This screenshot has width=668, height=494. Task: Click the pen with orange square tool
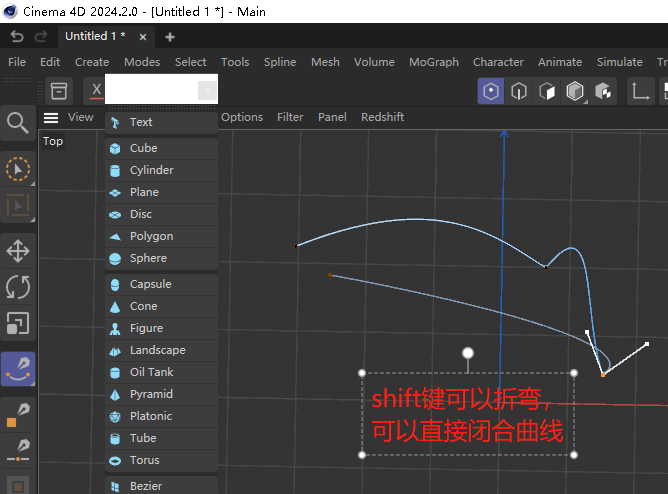18,415
